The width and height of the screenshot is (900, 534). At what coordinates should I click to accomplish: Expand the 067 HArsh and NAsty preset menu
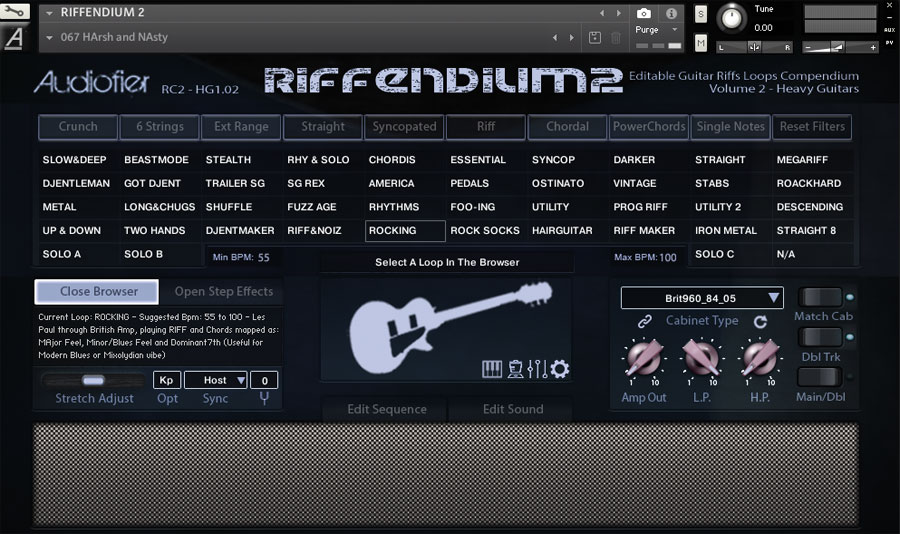49,37
